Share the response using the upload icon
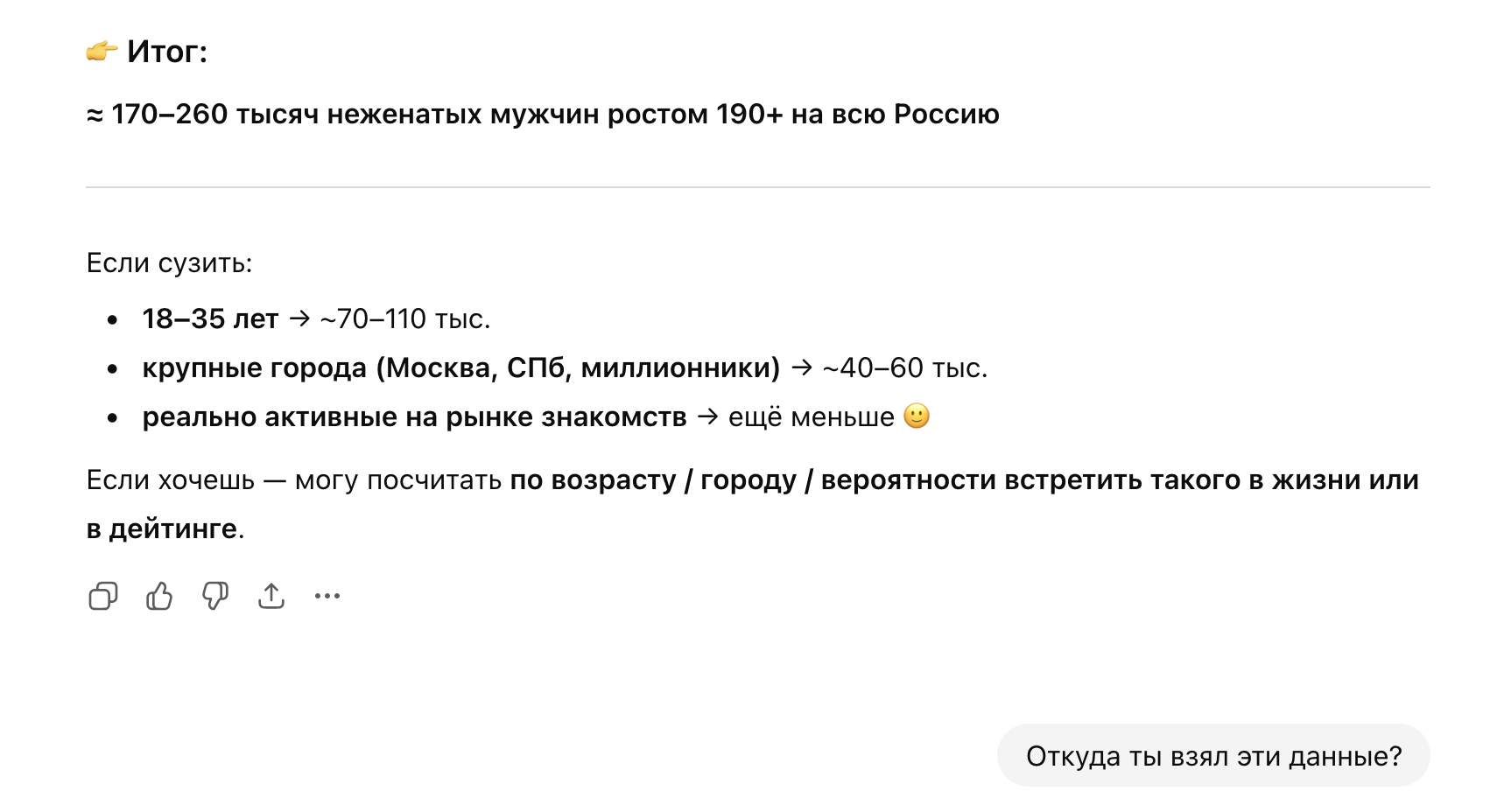Viewport: 1490px width, 812px height. pyautogui.click(x=271, y=596)
